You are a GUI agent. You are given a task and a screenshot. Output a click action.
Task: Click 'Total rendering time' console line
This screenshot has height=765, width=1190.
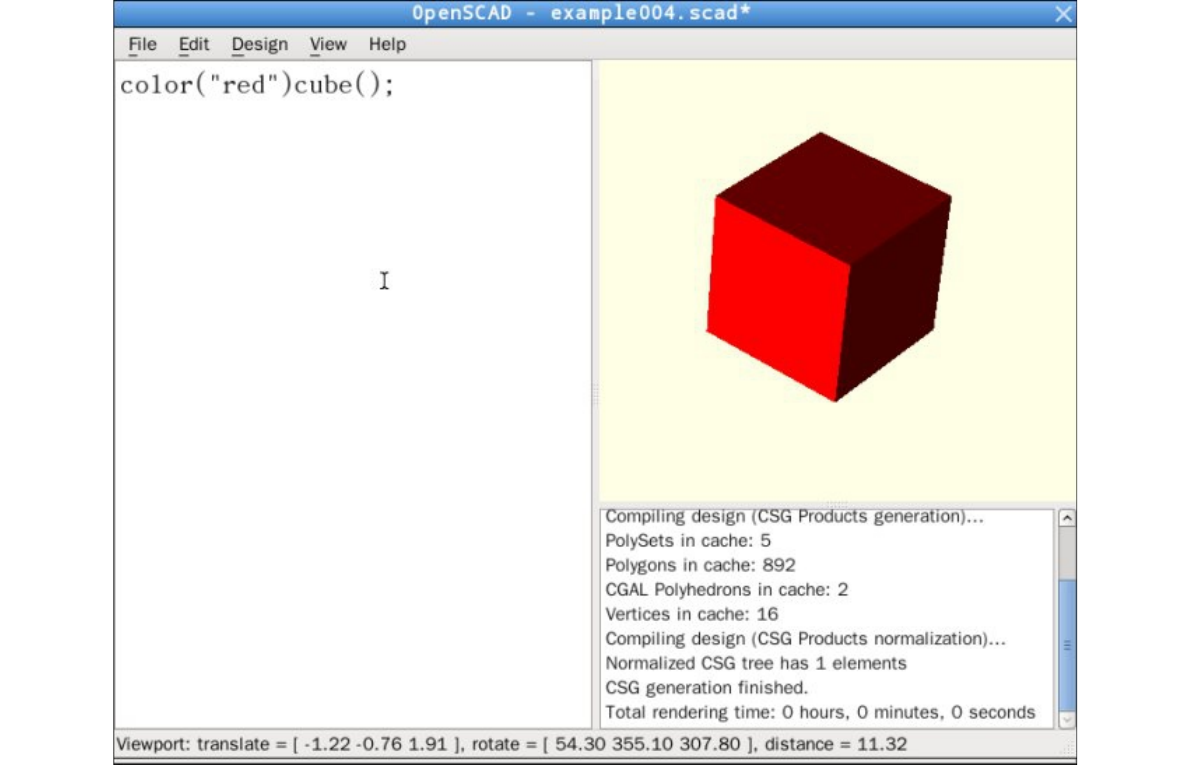(x=820, y=712)
